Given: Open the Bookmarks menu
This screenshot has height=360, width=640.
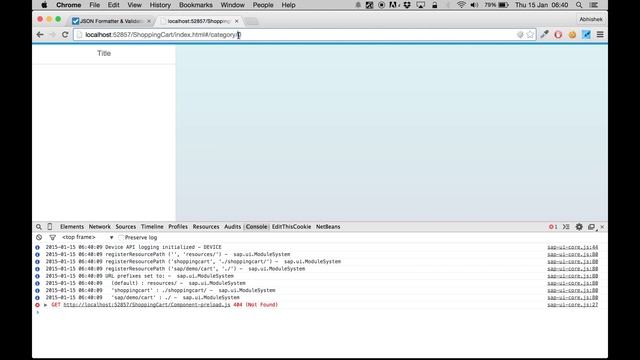Looking at the screenshot, I should pos(196,5).
